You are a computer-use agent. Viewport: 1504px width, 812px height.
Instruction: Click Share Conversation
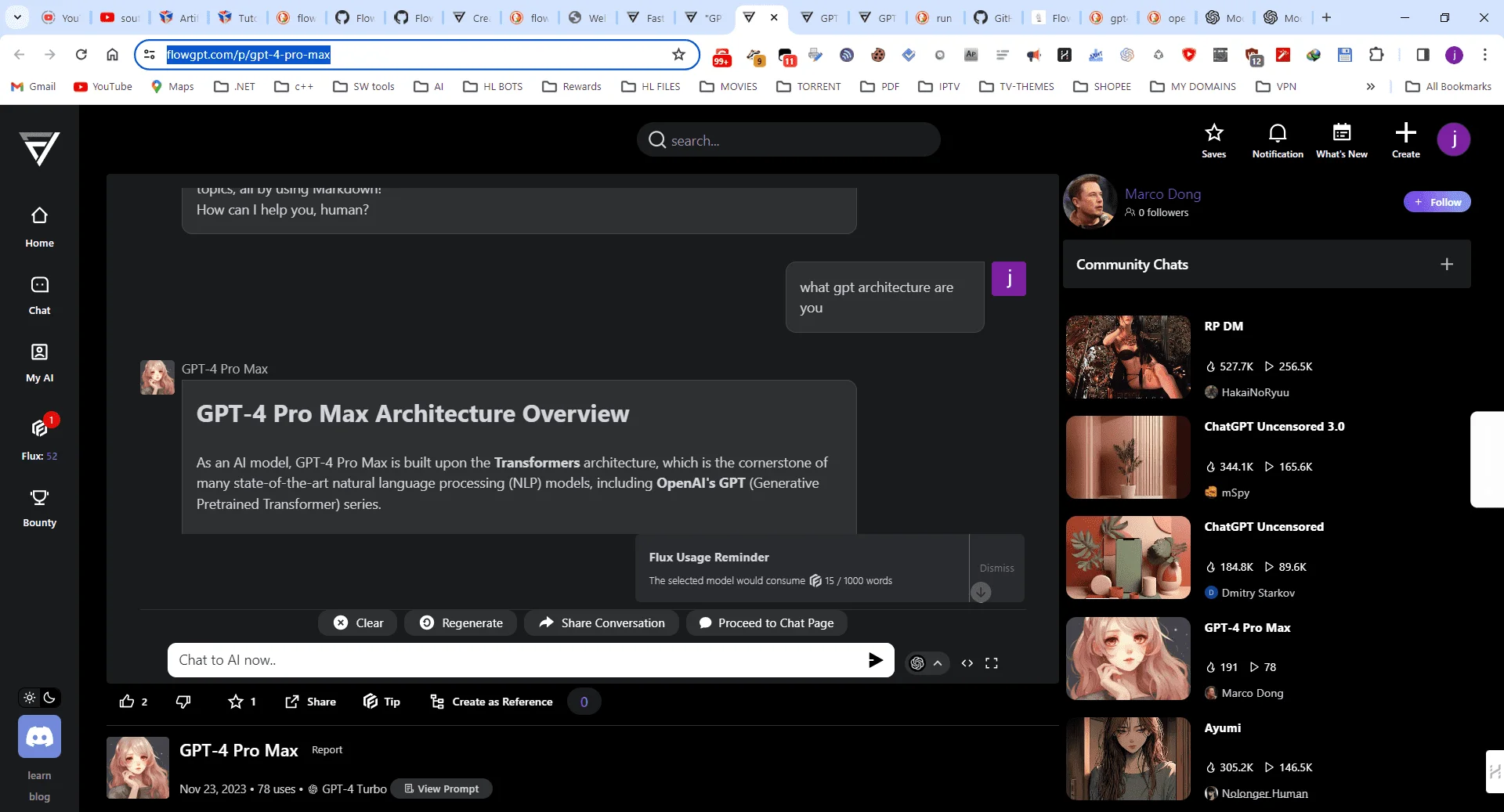pos(602,623)
